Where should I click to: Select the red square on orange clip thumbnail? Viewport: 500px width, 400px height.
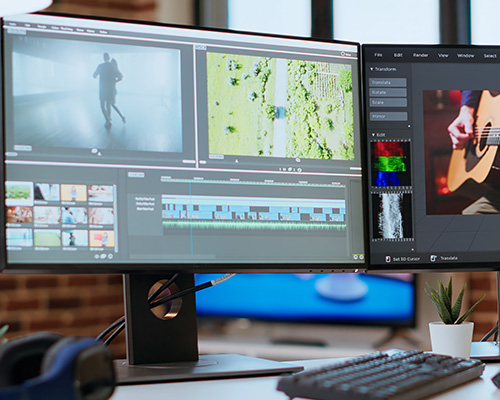point(102,239)
